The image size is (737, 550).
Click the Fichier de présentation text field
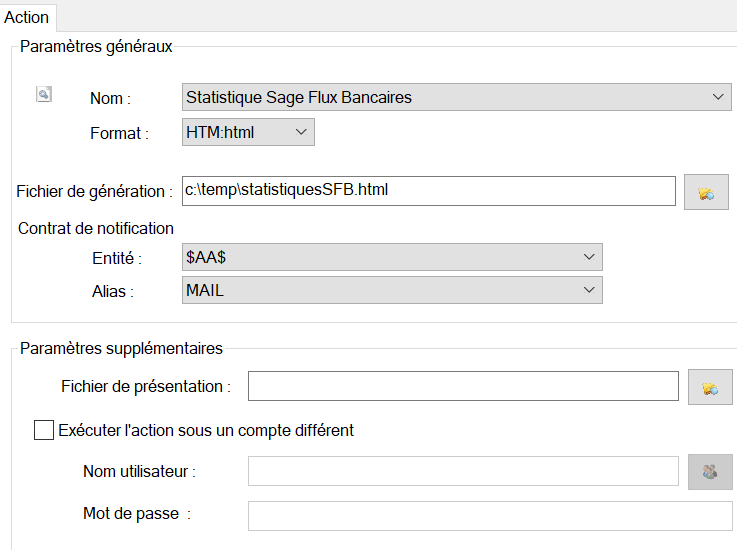[x=463, y=386]
